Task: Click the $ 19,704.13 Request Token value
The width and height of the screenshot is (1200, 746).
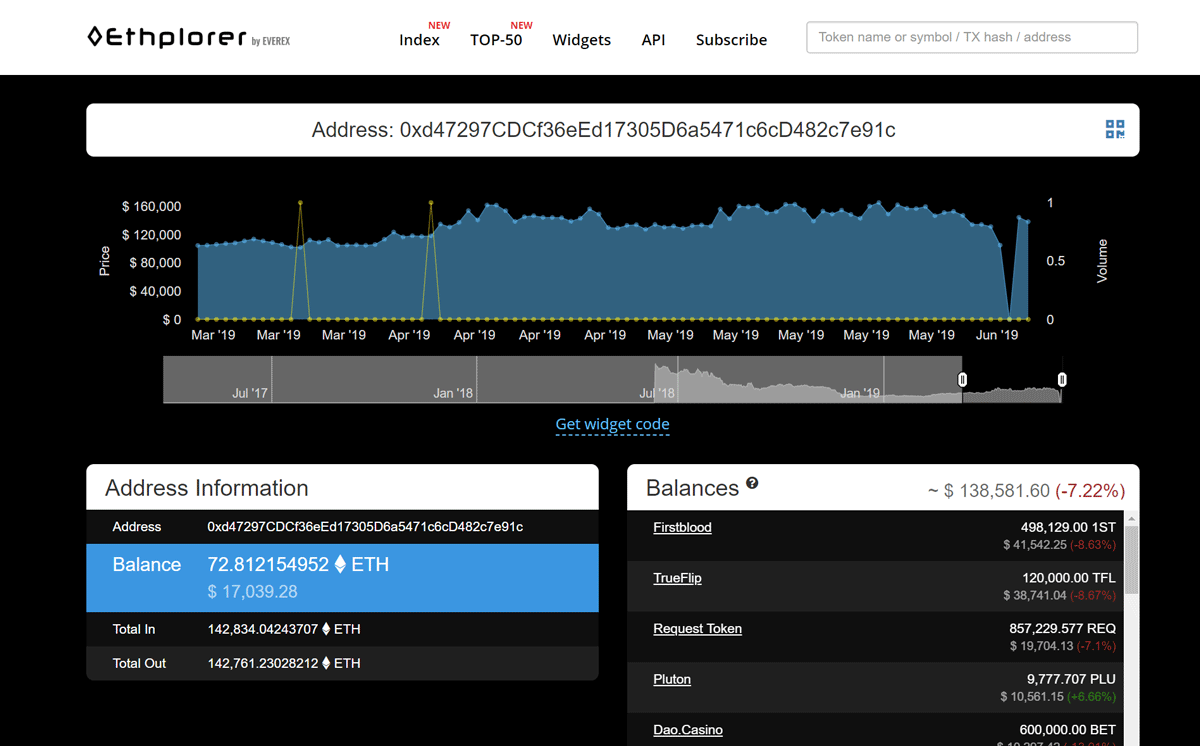Action: (1041, 646)
